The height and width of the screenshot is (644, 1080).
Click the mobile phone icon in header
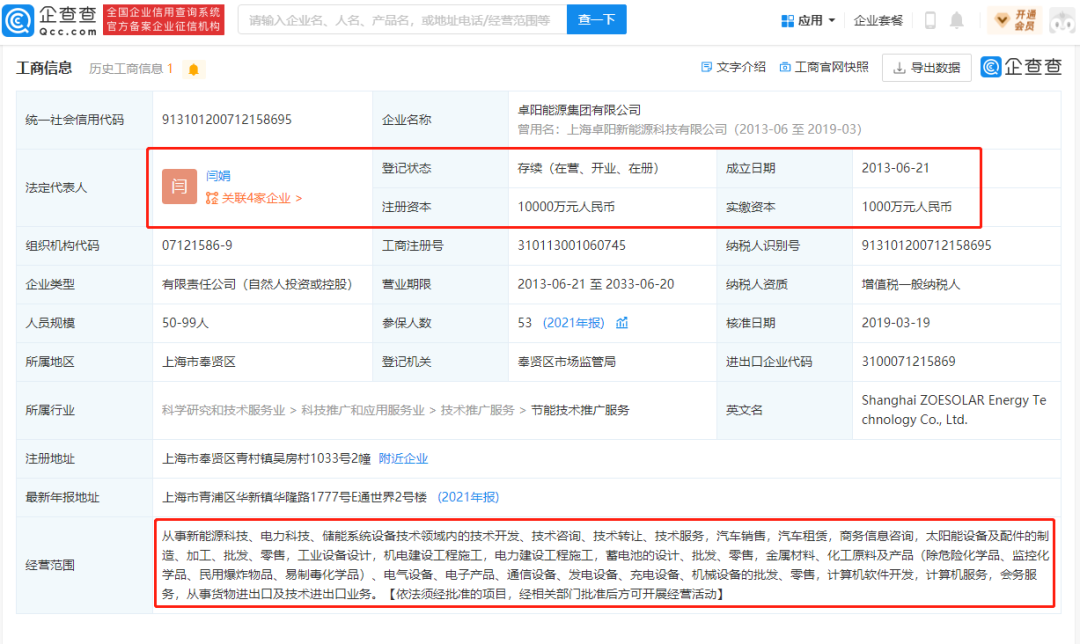[x=930, y=21]
